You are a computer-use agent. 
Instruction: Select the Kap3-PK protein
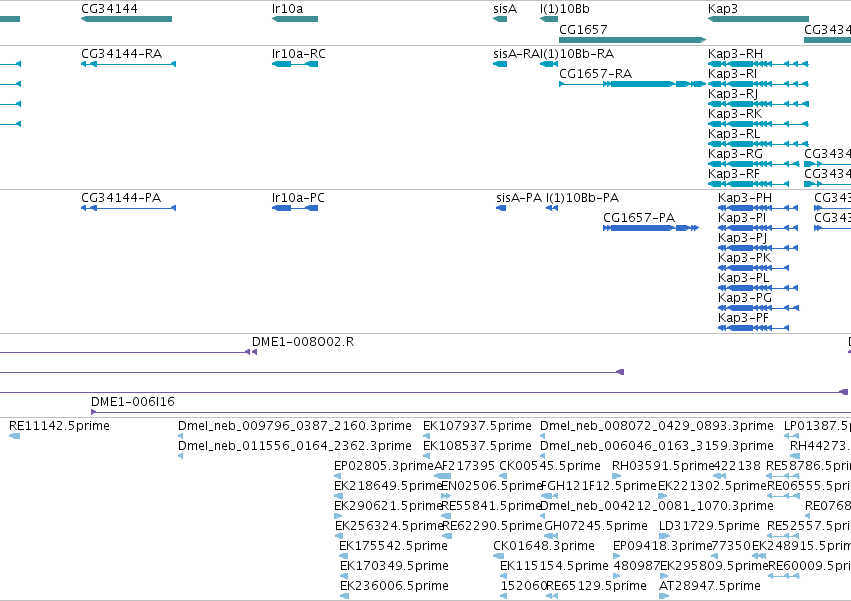(x=753, y=268)
